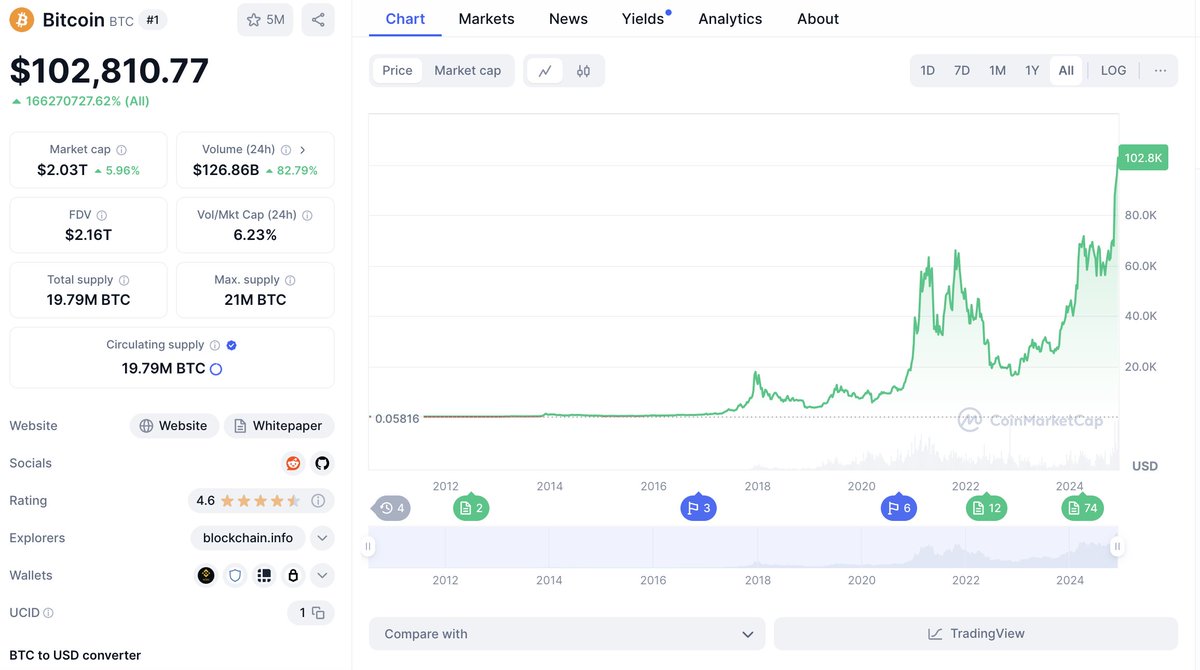Screen dimensions: 1200x670
Task: Click the $102,810.77 price text
Action: point(109,71)
